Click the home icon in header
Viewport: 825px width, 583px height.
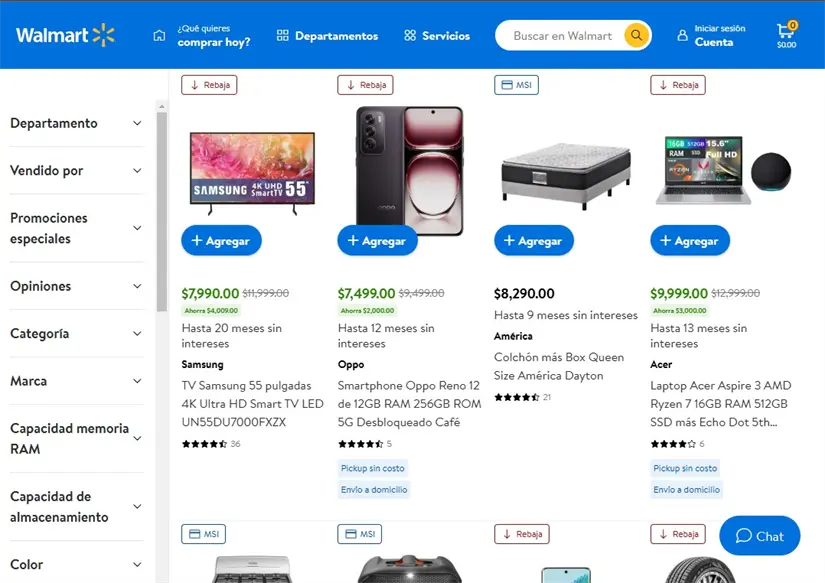(x=159, y=36)
